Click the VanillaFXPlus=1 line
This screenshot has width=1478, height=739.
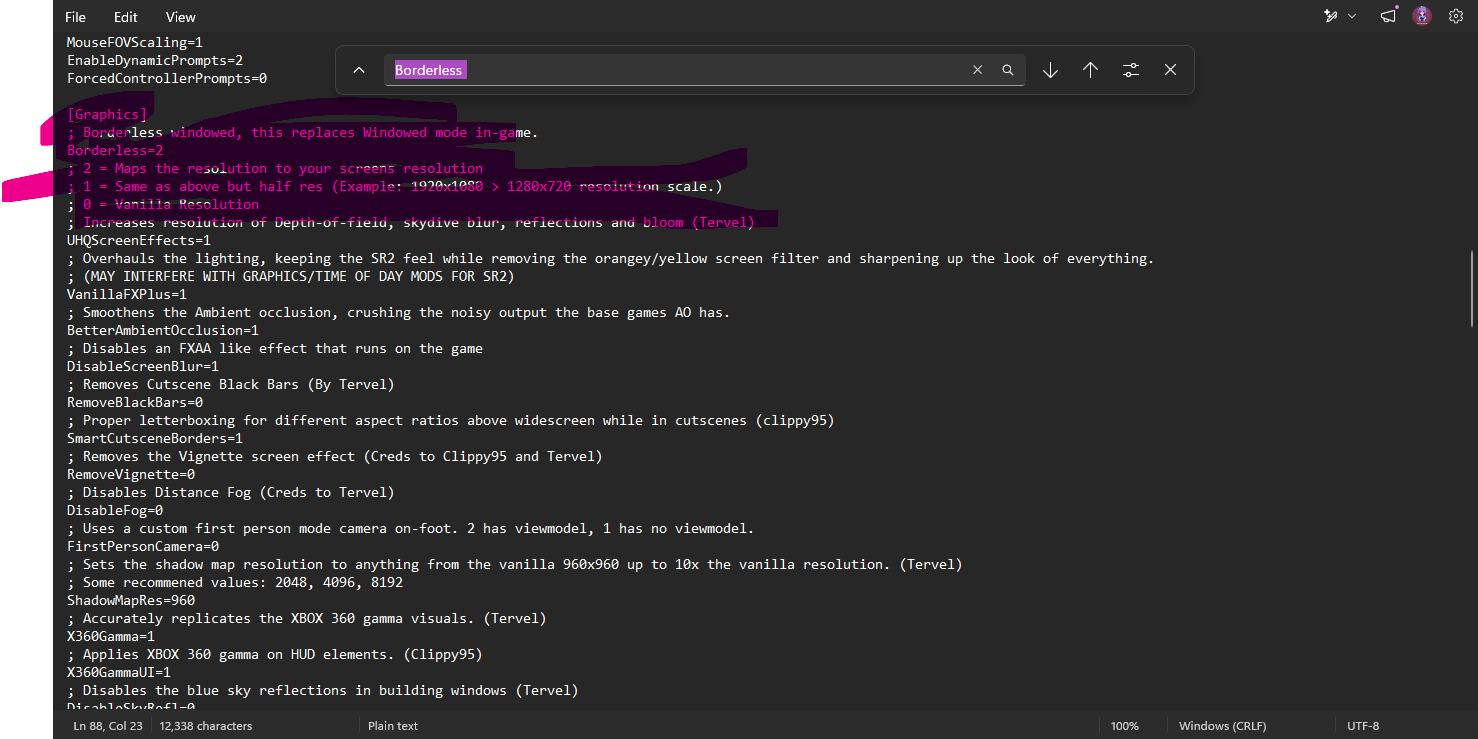(127, 294)
